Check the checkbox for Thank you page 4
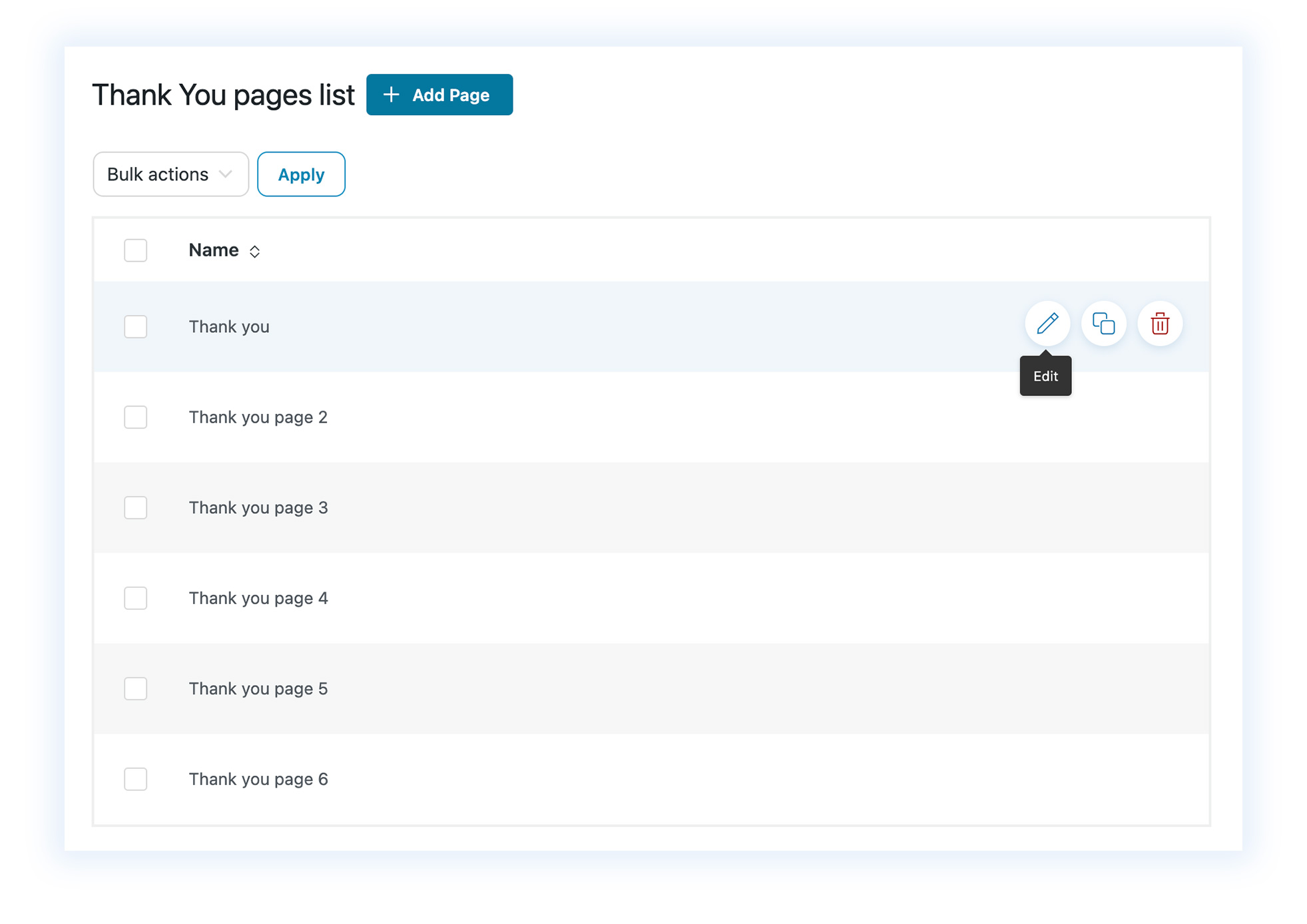Image resolution: width=1307 pixels, height=924 pixels. point(135,598)
